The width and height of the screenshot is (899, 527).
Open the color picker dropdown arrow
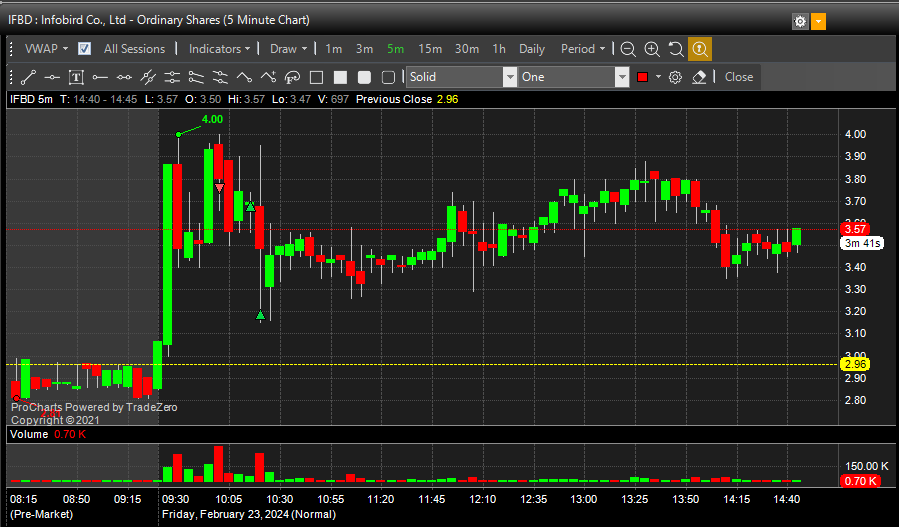[658, 77]
